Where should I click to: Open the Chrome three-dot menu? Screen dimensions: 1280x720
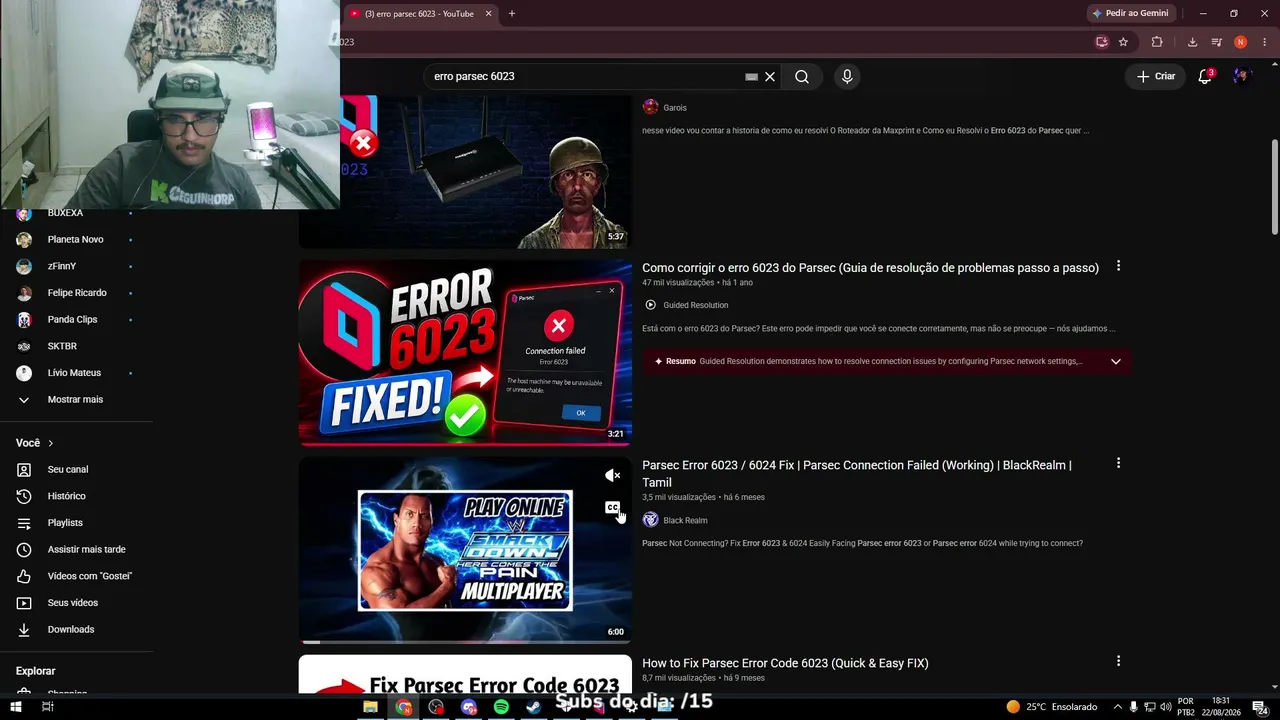pyautogui.click(x=1264, y=42)
